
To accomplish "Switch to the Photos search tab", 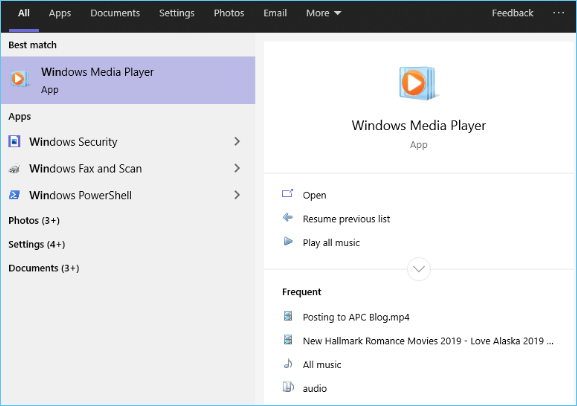I will [229, 13].
